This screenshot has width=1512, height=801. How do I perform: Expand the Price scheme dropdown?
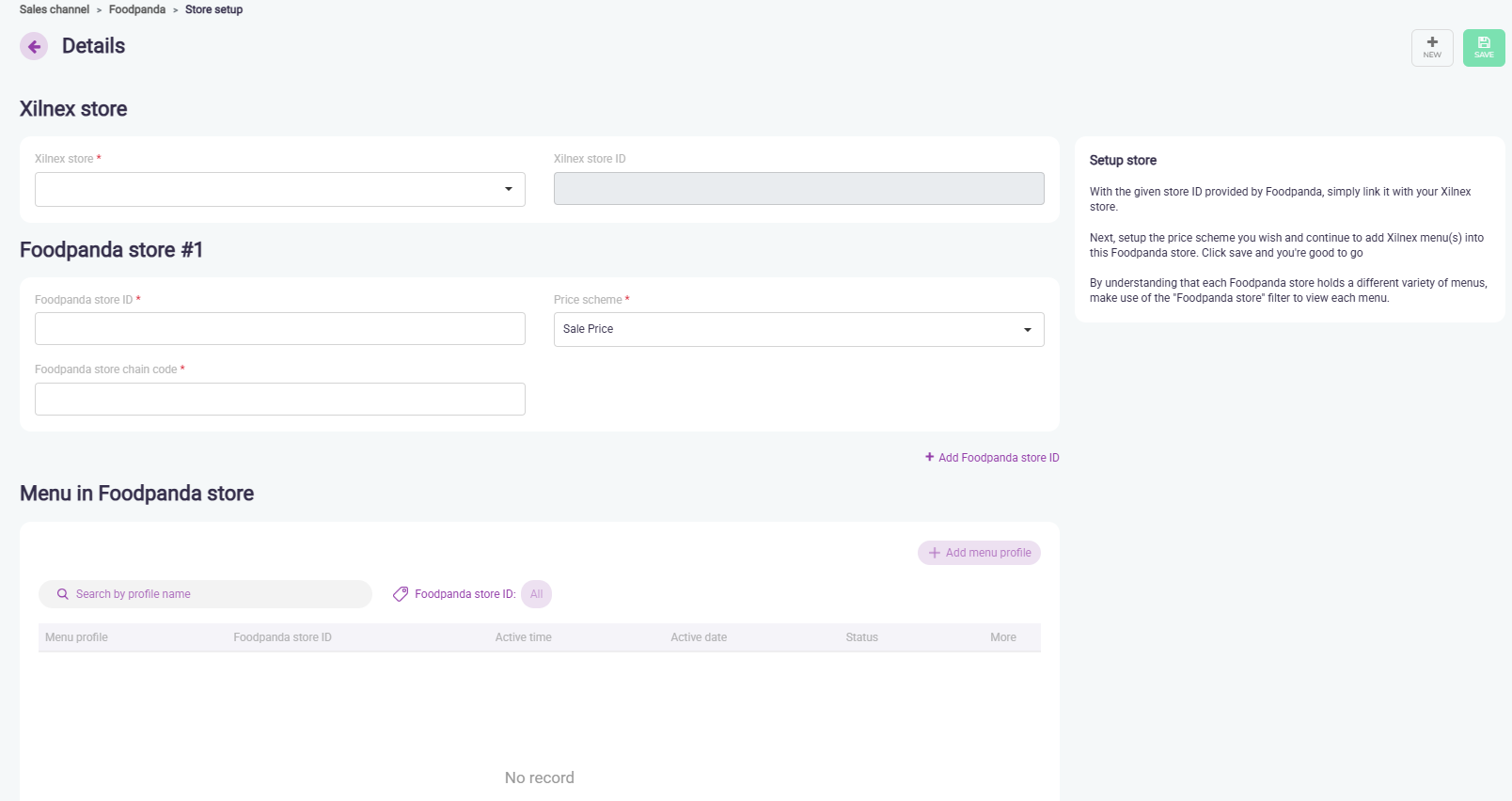(x=1027, y=329)
